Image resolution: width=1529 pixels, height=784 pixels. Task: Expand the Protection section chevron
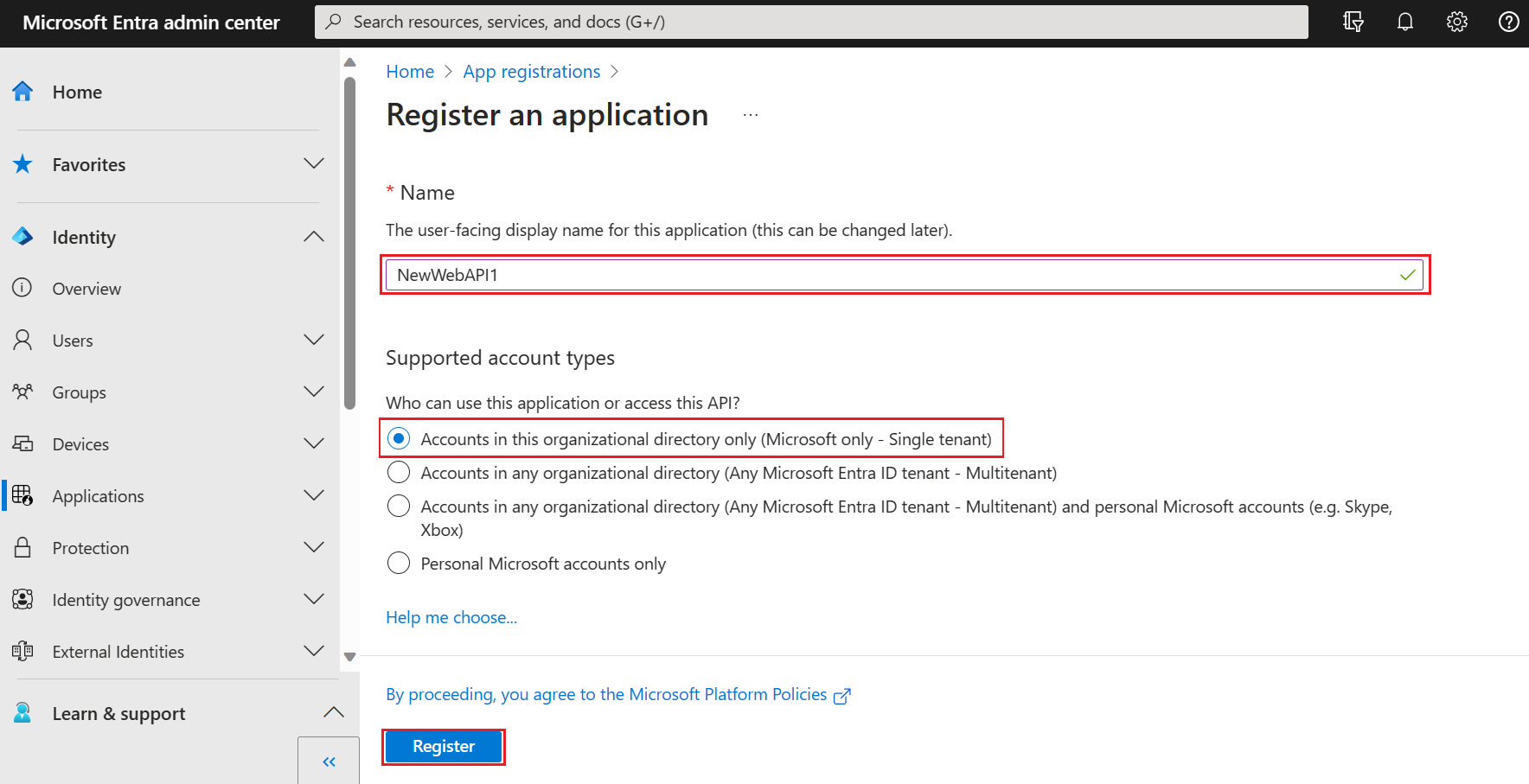coord(314,547)
